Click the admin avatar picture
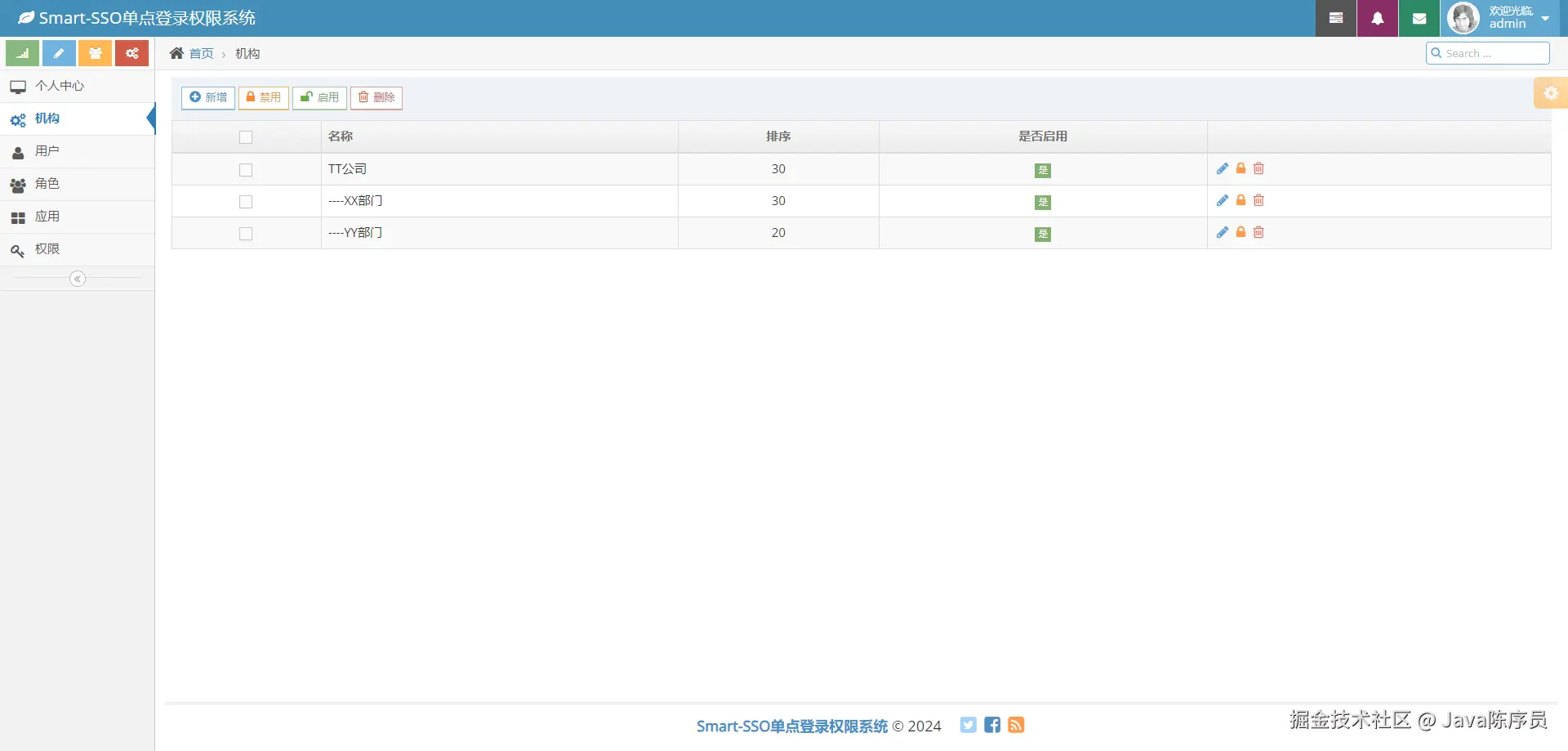This screenshot has width=1568, height=751. click(1463, 18)
